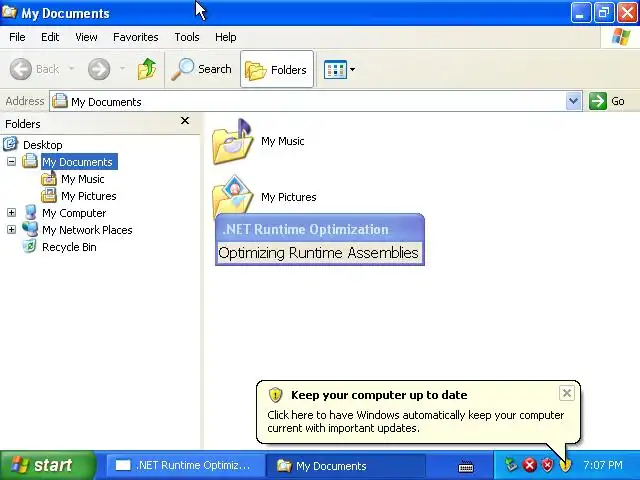640x480 pixels.
Task: Open the Back history dropdown arrow
Action: [x=71, y=69]
